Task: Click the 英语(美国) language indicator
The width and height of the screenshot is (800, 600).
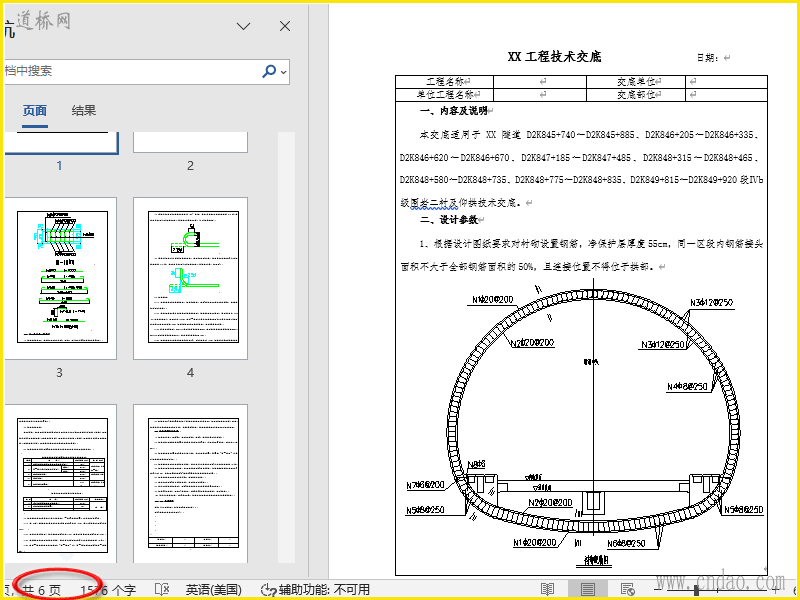Action: [x=213, y=590]
